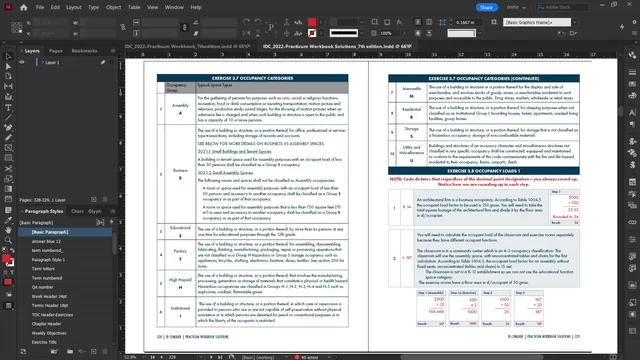Click the Home icon in top bar
This screenshot has height=360, width=640.
(x=24, y=7)
